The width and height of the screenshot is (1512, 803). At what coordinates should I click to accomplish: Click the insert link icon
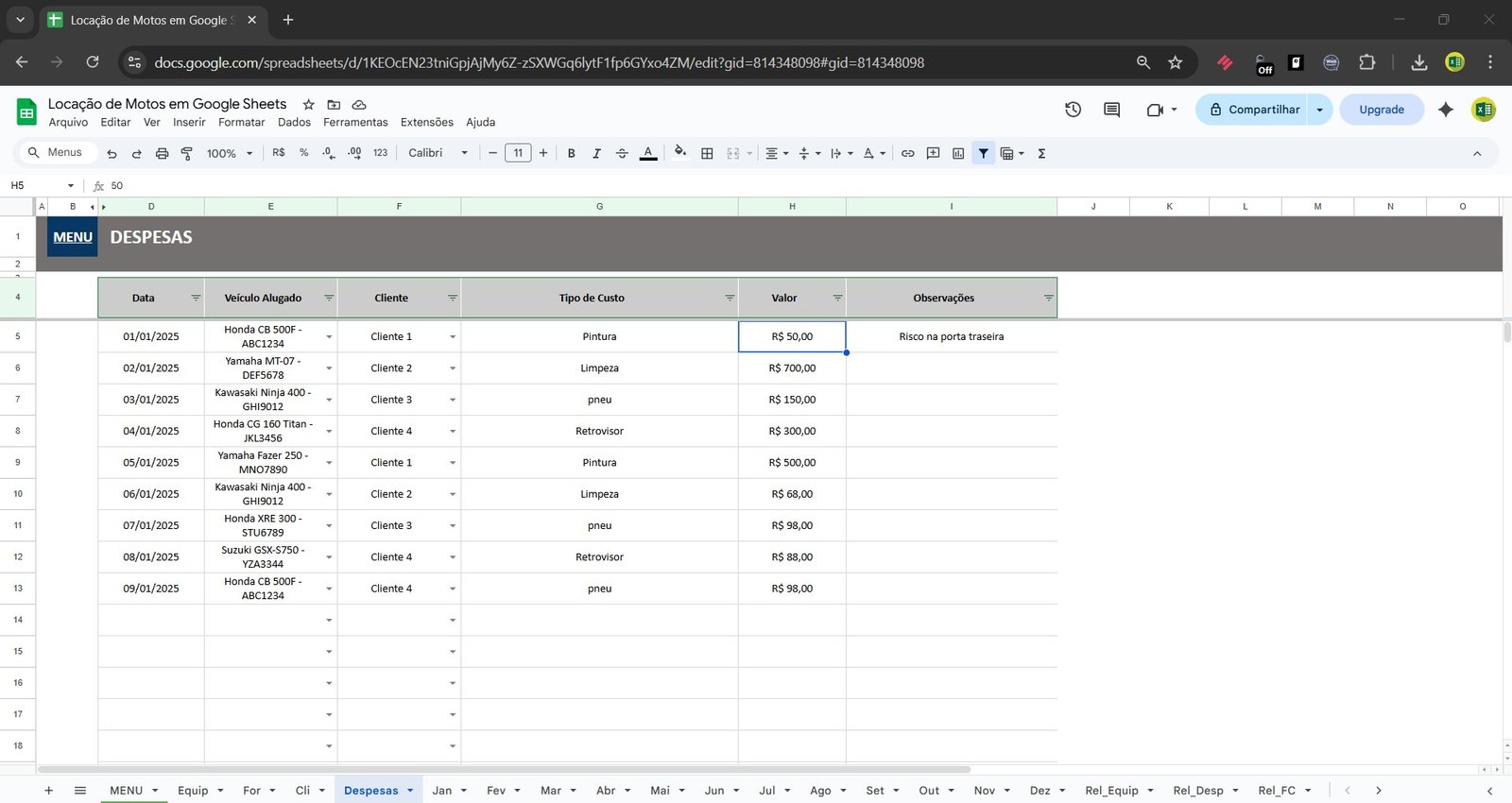coord(907,153)
